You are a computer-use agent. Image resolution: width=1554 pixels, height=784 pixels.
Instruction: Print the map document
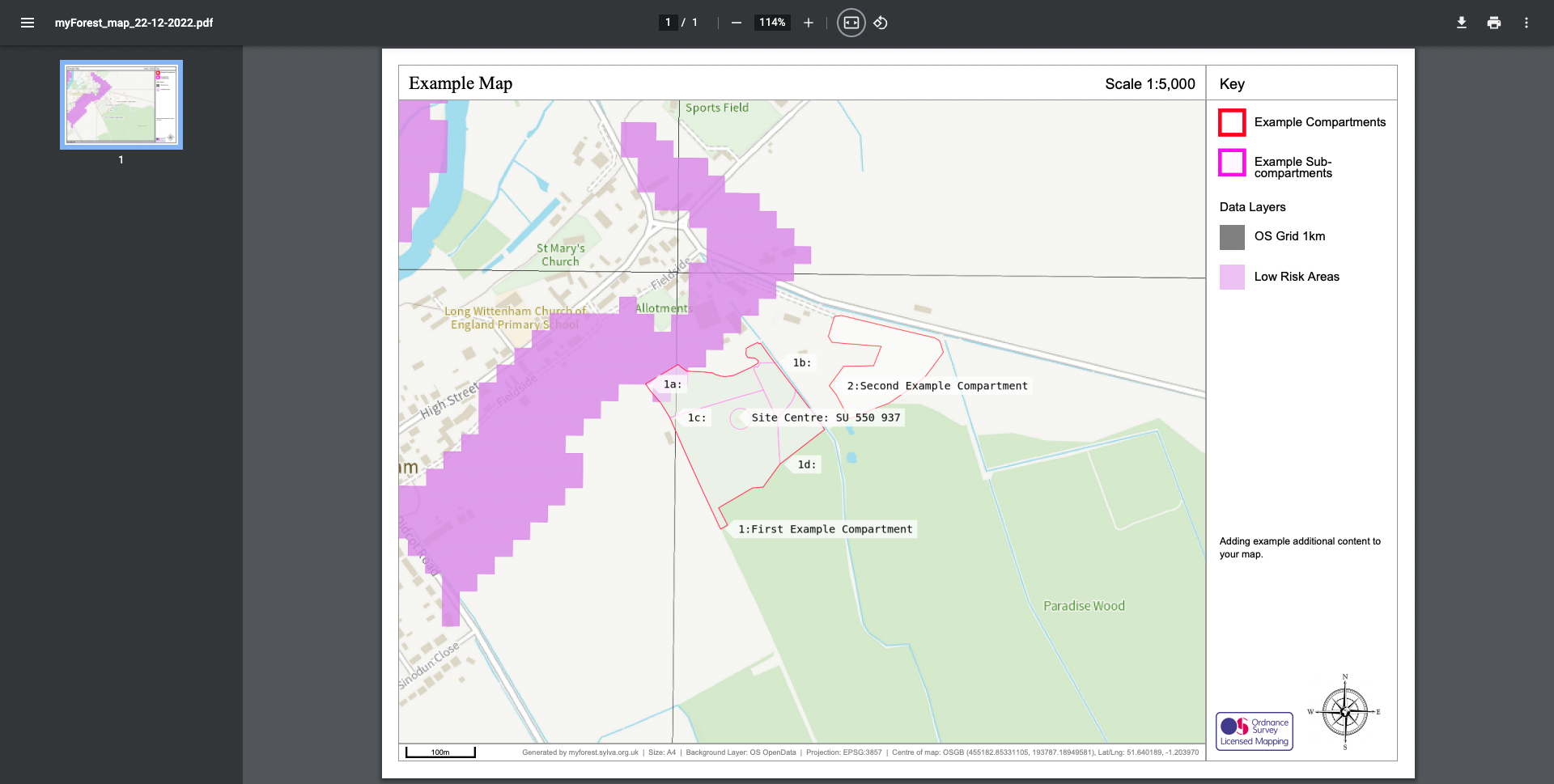tap(1493, 23)
